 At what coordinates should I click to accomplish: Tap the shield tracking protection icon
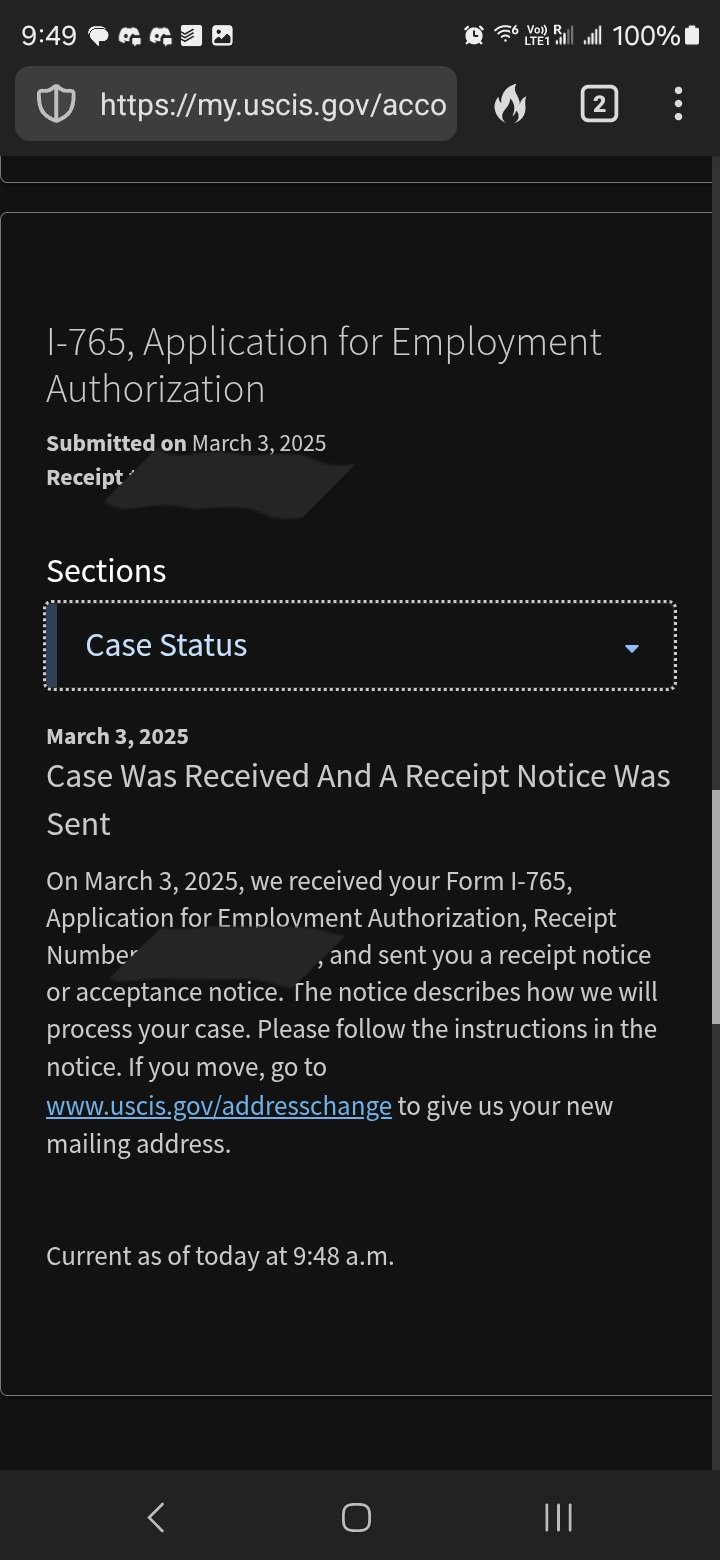pyautogui.click(x=56, y=104)
